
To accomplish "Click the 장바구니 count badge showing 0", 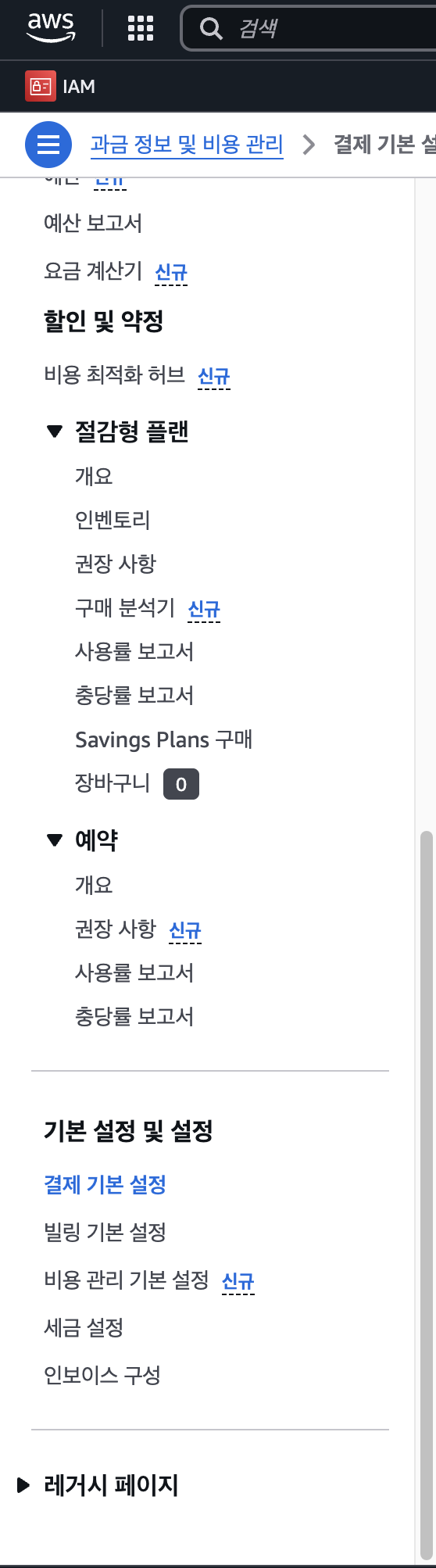I will (x=181, y=784).
